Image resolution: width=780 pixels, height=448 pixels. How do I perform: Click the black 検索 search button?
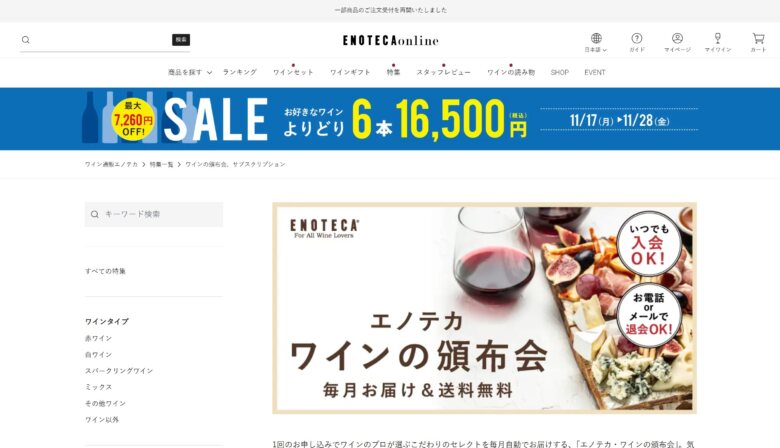click(181, 40)
